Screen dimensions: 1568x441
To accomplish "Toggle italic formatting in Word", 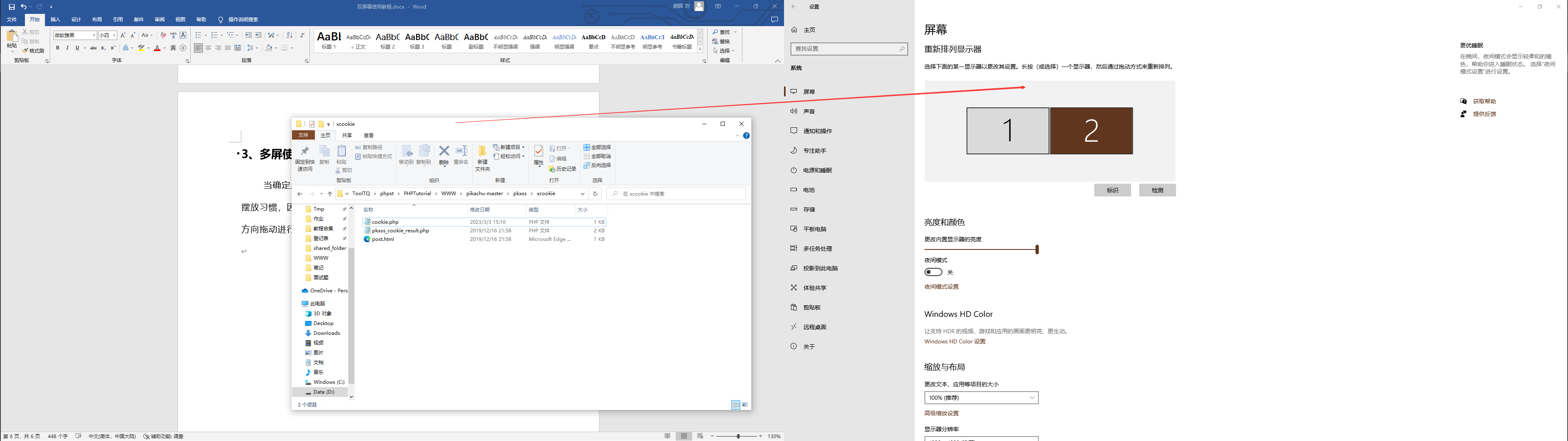I will click(x=67, y=47).
